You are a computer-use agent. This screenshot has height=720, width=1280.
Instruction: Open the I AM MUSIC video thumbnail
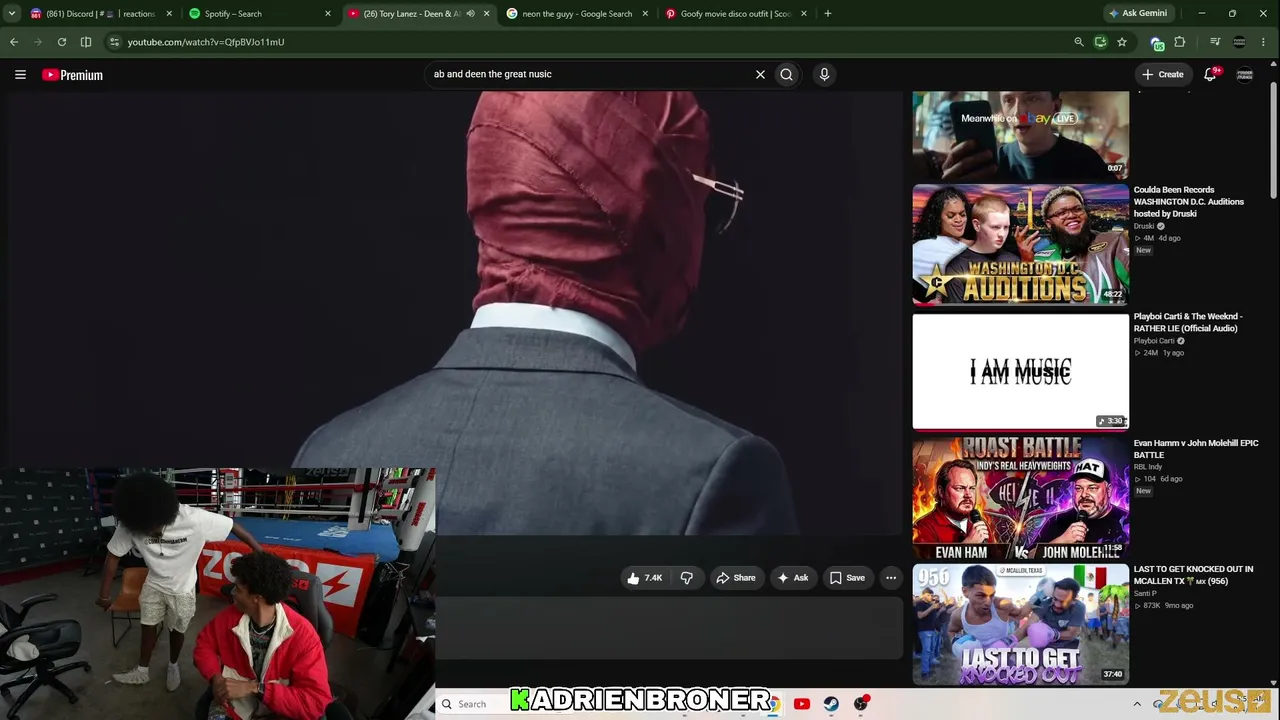1020,371
